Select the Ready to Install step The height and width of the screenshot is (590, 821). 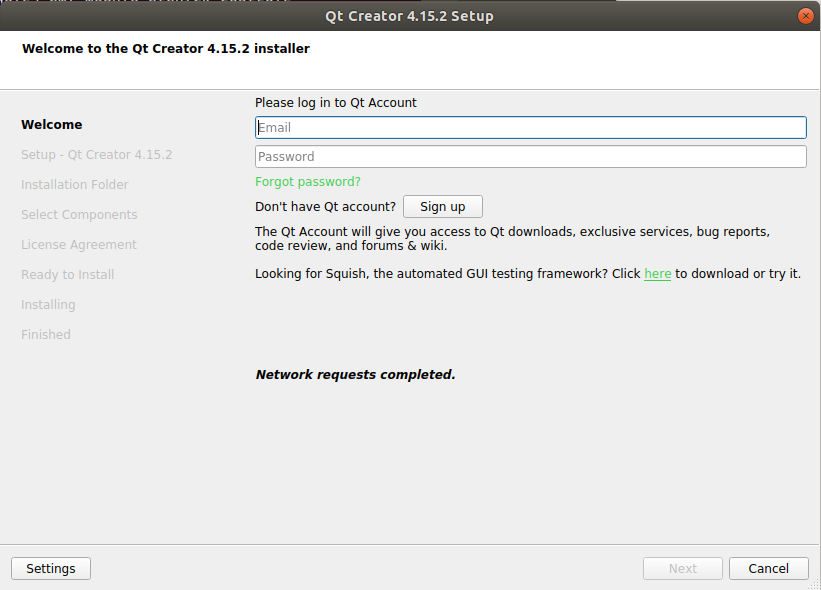pyautogui.click(x=68, y=274)
